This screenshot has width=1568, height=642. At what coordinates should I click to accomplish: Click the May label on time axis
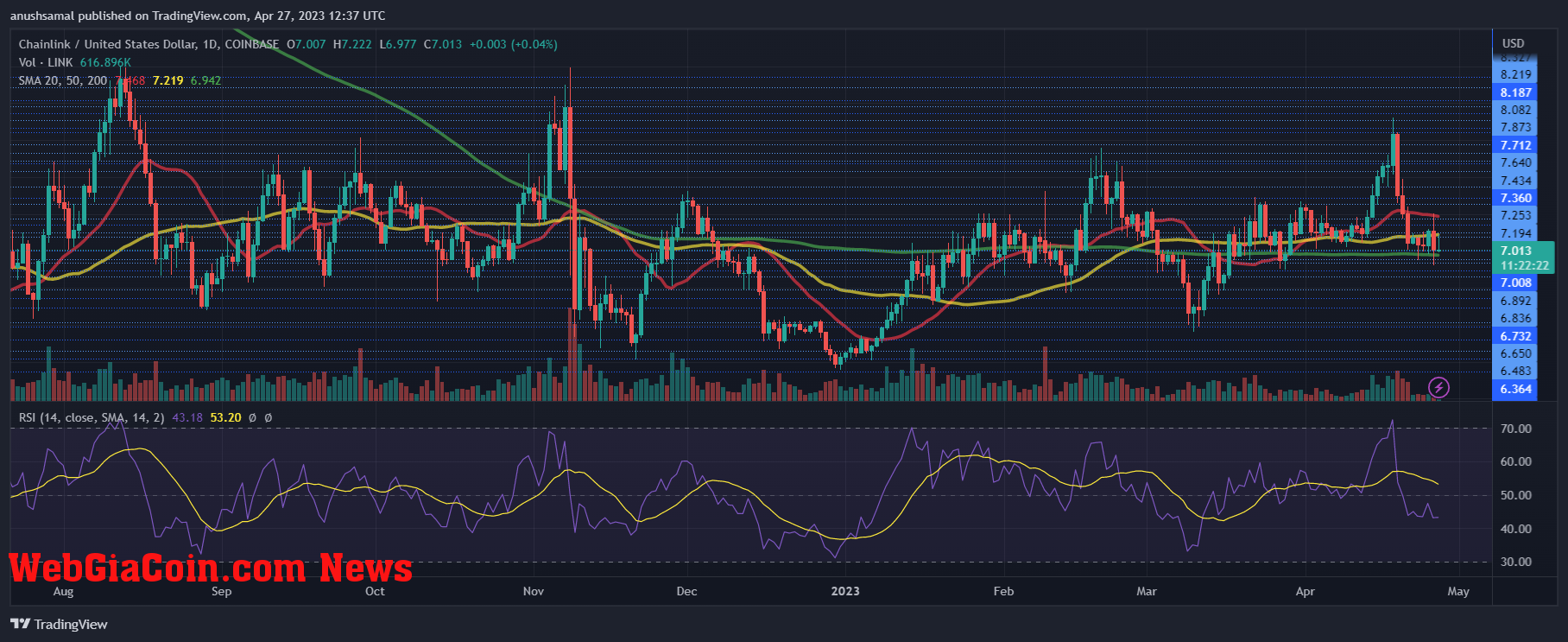(x=1458, y=592)
